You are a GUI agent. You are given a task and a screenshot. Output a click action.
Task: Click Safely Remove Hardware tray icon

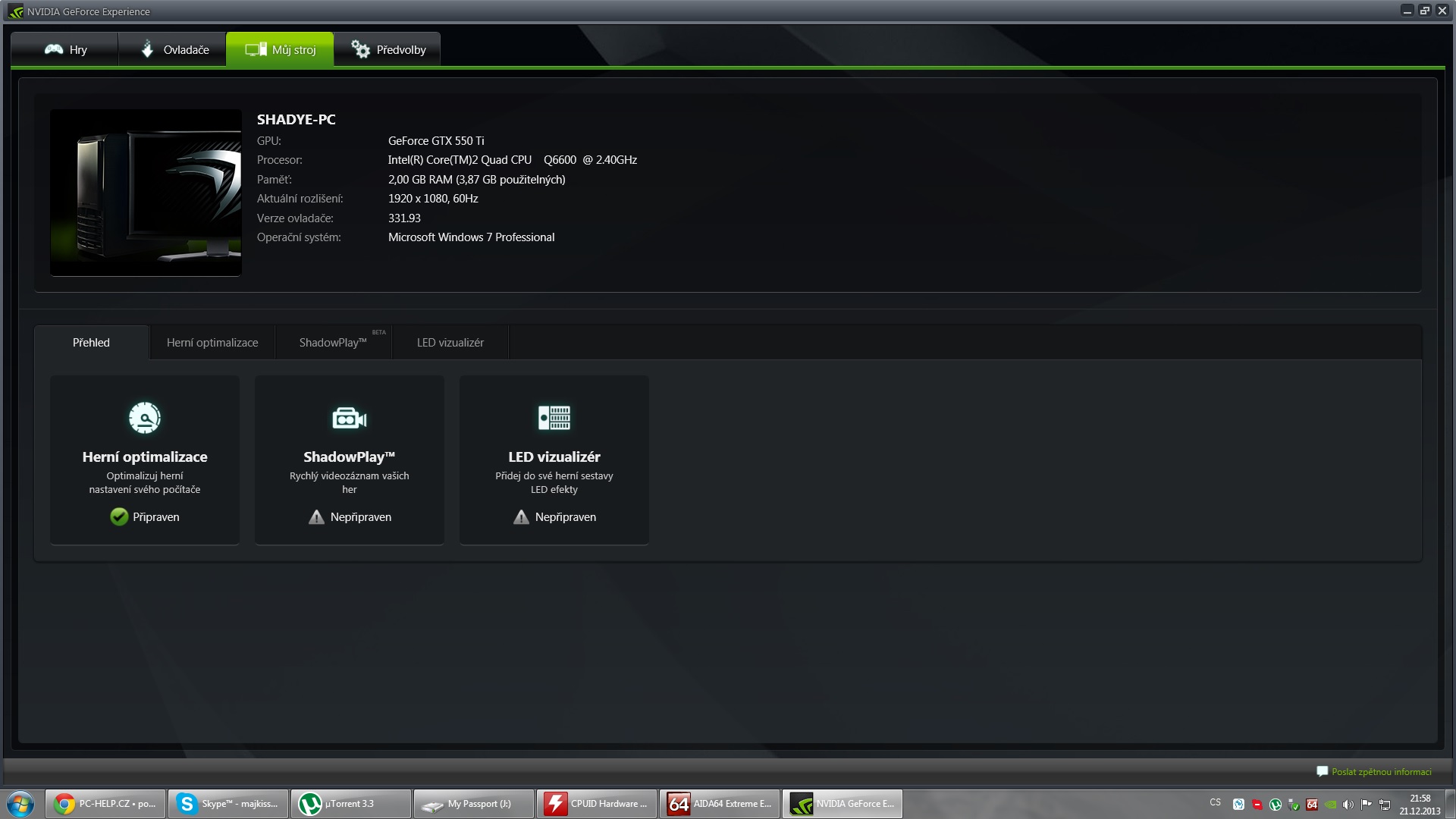point(1294,805)
